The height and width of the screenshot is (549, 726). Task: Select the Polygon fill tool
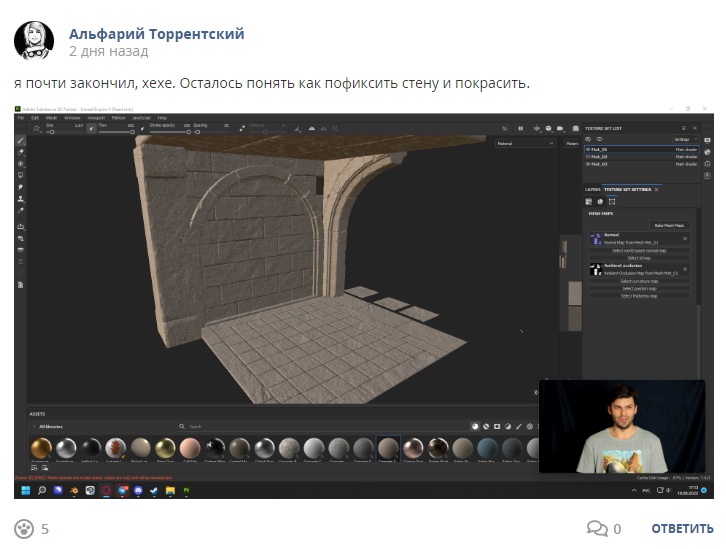click(x=21, y=175)
